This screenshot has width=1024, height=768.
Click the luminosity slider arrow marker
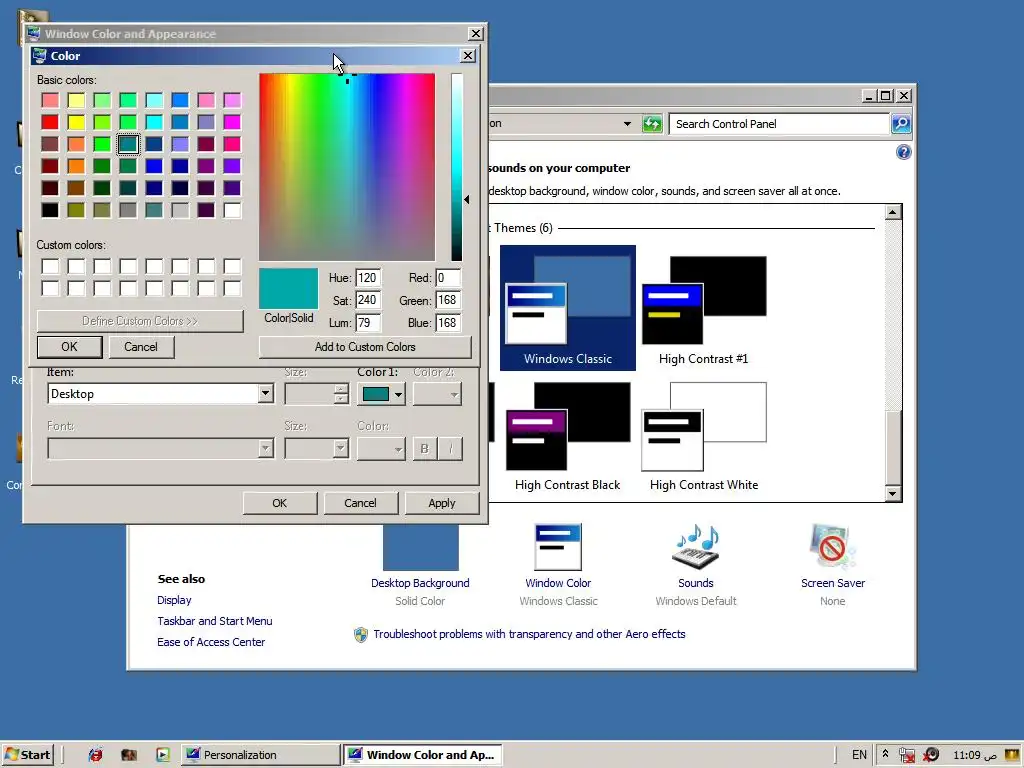(x=466, y=199)
